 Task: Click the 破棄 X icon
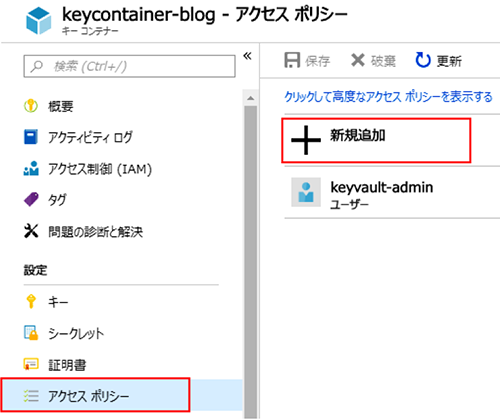tap(358, 60)
